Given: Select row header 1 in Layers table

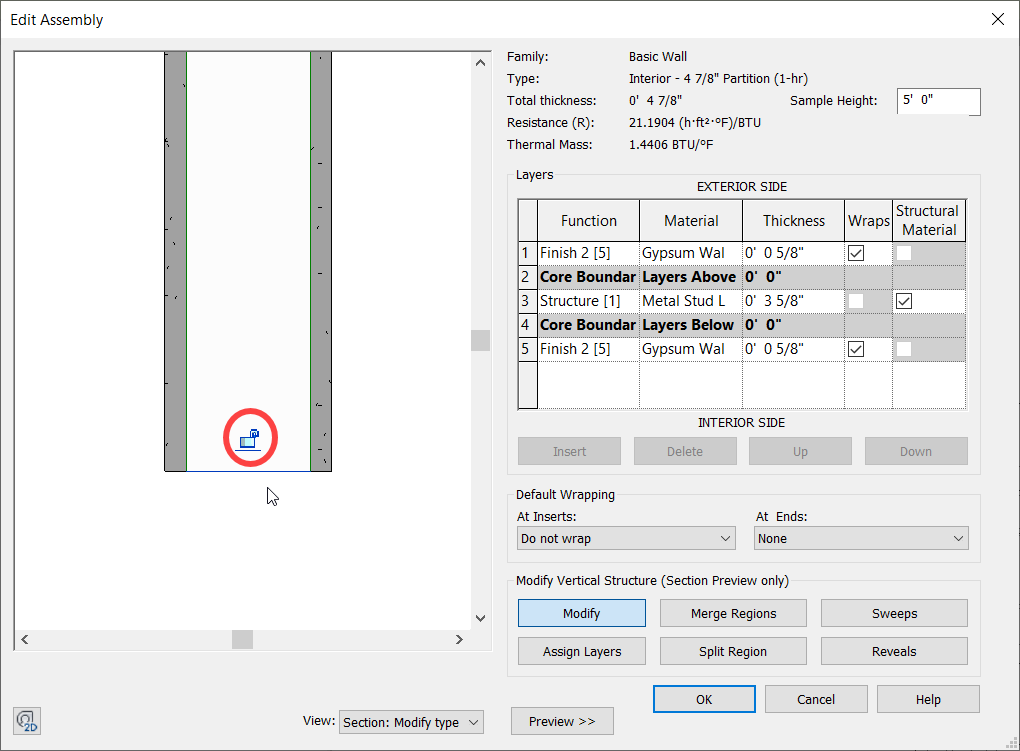Looking at the screenshot, I should click(528, 253).
